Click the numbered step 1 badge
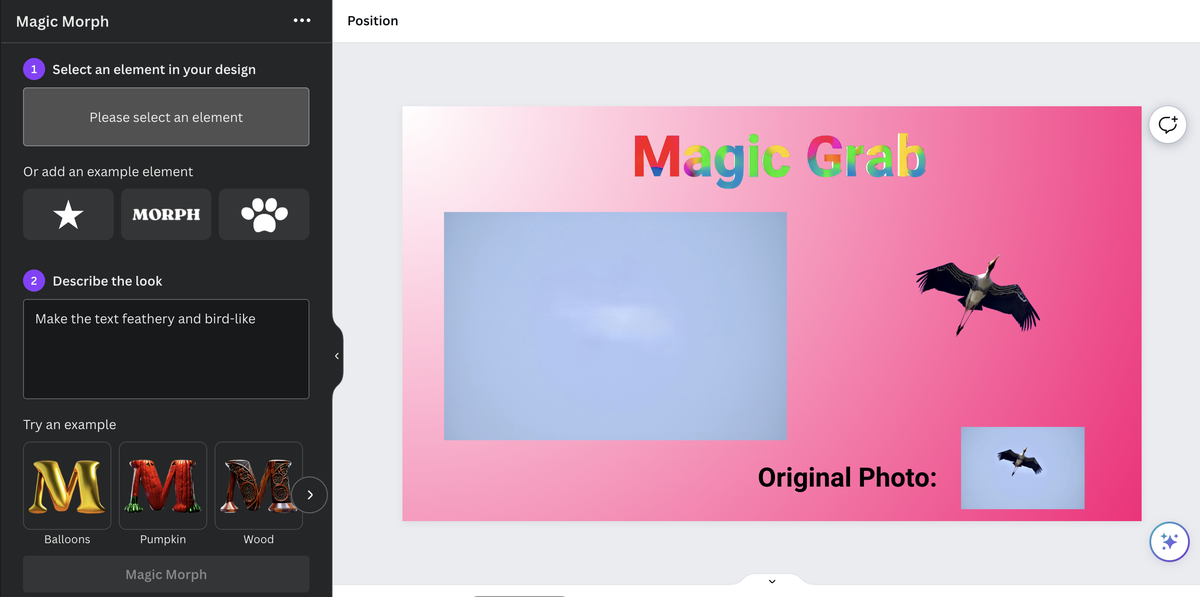The image size is (1200, 597). 33,69
